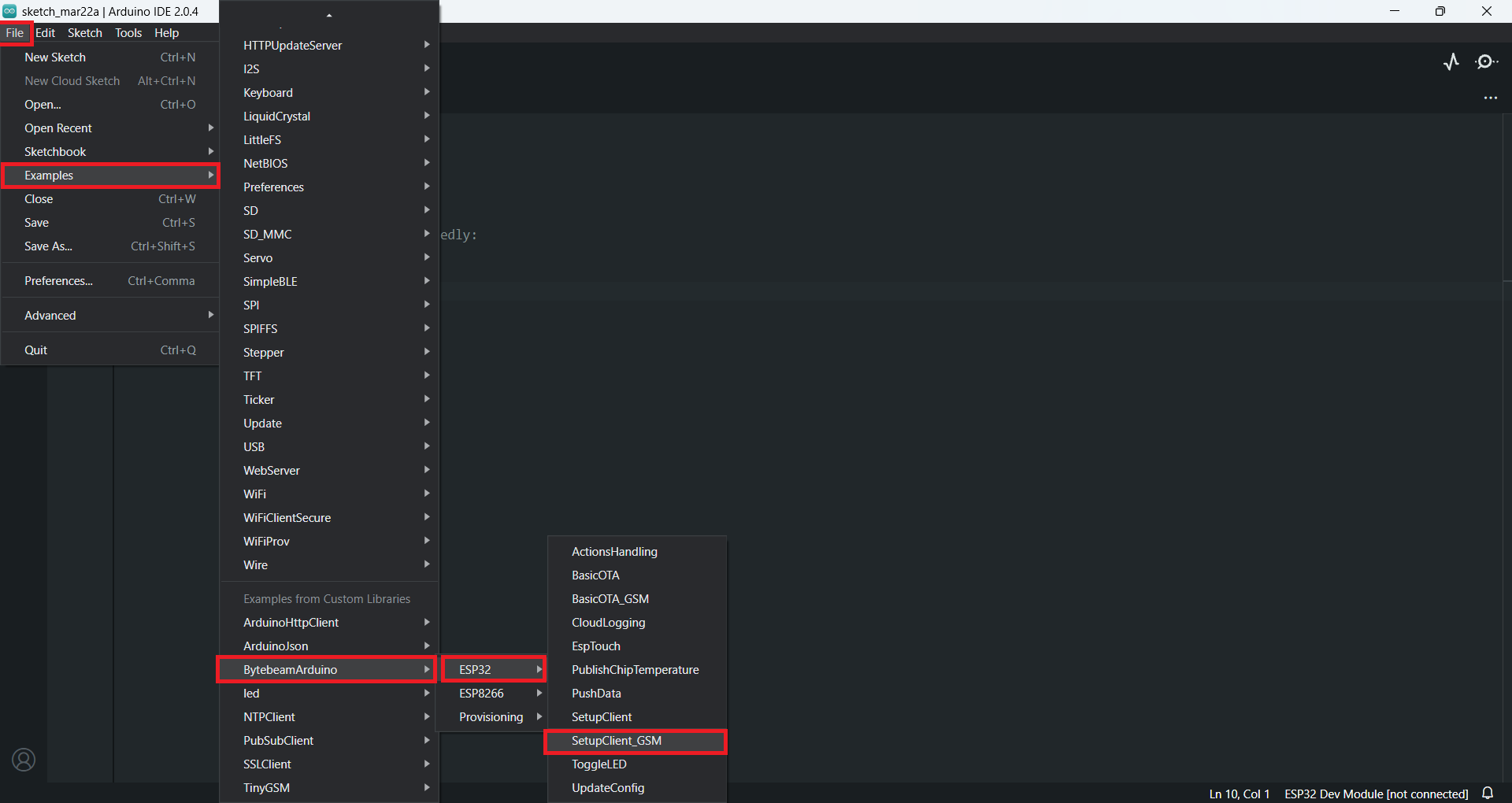Click Save in File menu
Viewport: 1512px width, 803px height.
(x=110, y=223)
